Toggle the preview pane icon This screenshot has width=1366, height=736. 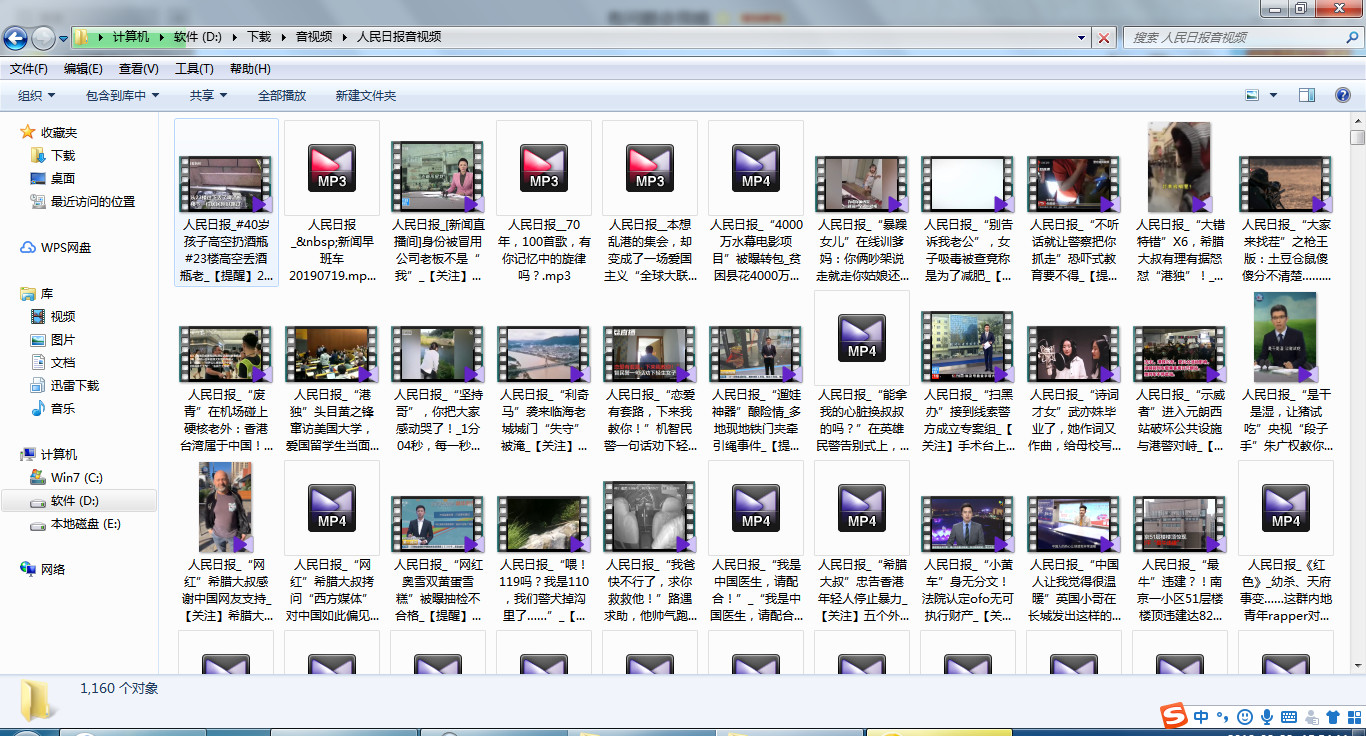[1307, 96]
